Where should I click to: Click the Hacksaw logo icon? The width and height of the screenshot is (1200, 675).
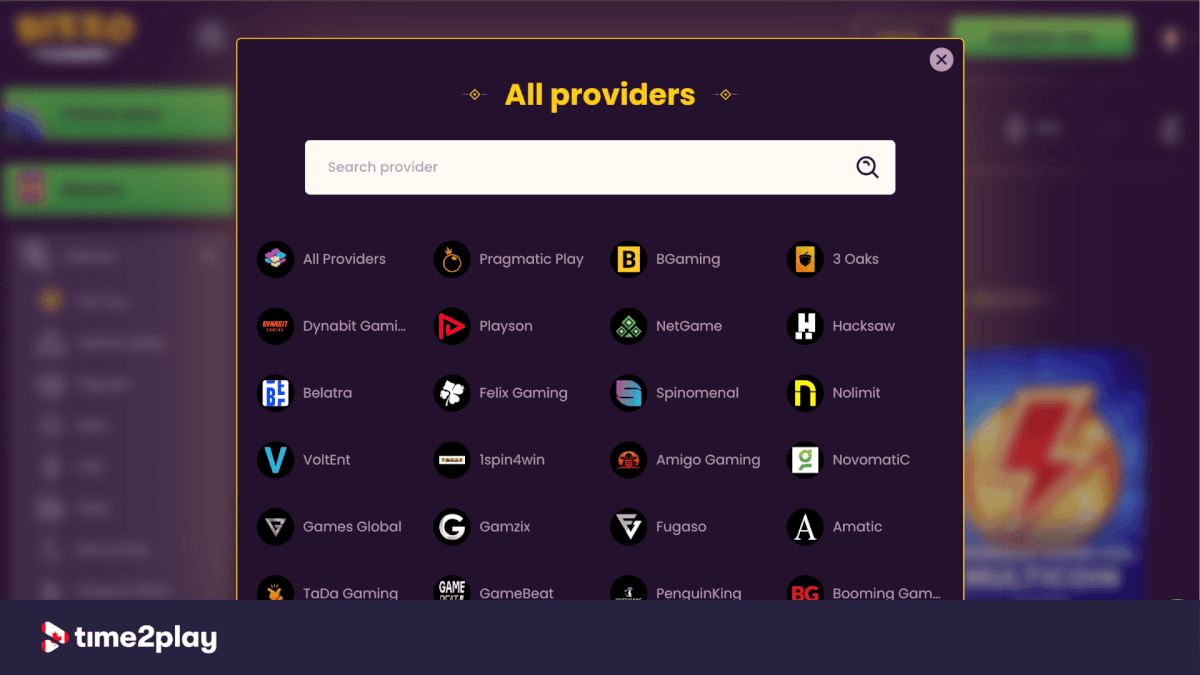805,326
